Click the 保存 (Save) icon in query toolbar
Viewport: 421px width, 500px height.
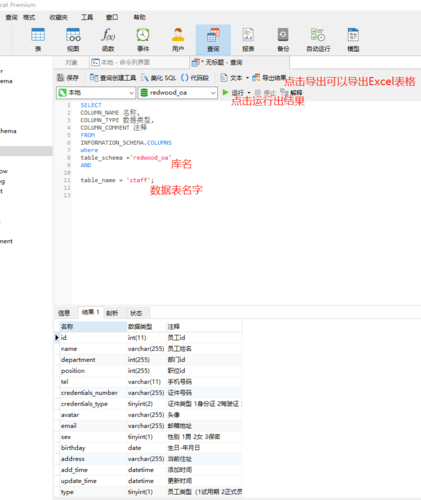(x=68, y=78)
